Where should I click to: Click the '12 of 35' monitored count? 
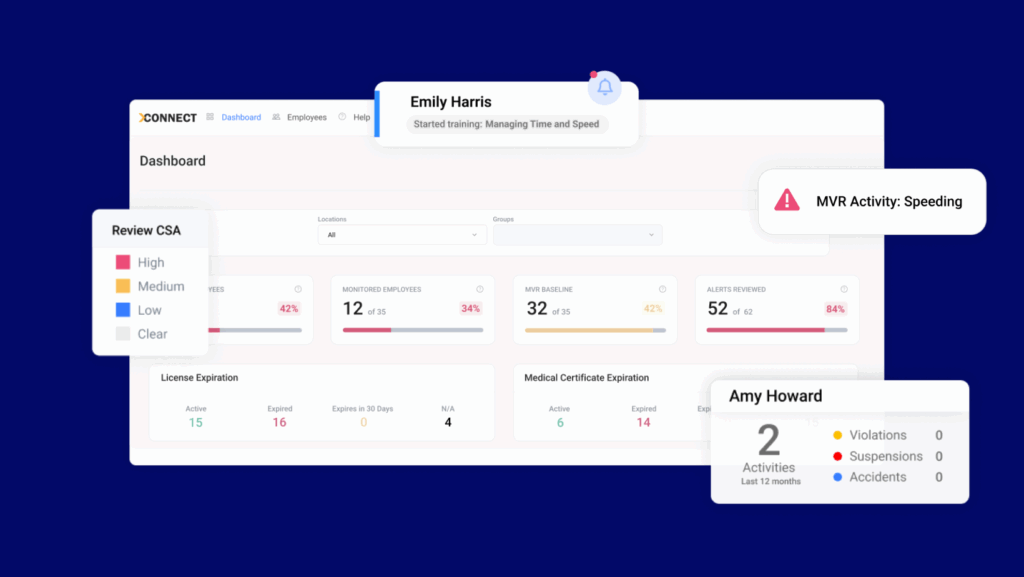click(x=364, y=309)
